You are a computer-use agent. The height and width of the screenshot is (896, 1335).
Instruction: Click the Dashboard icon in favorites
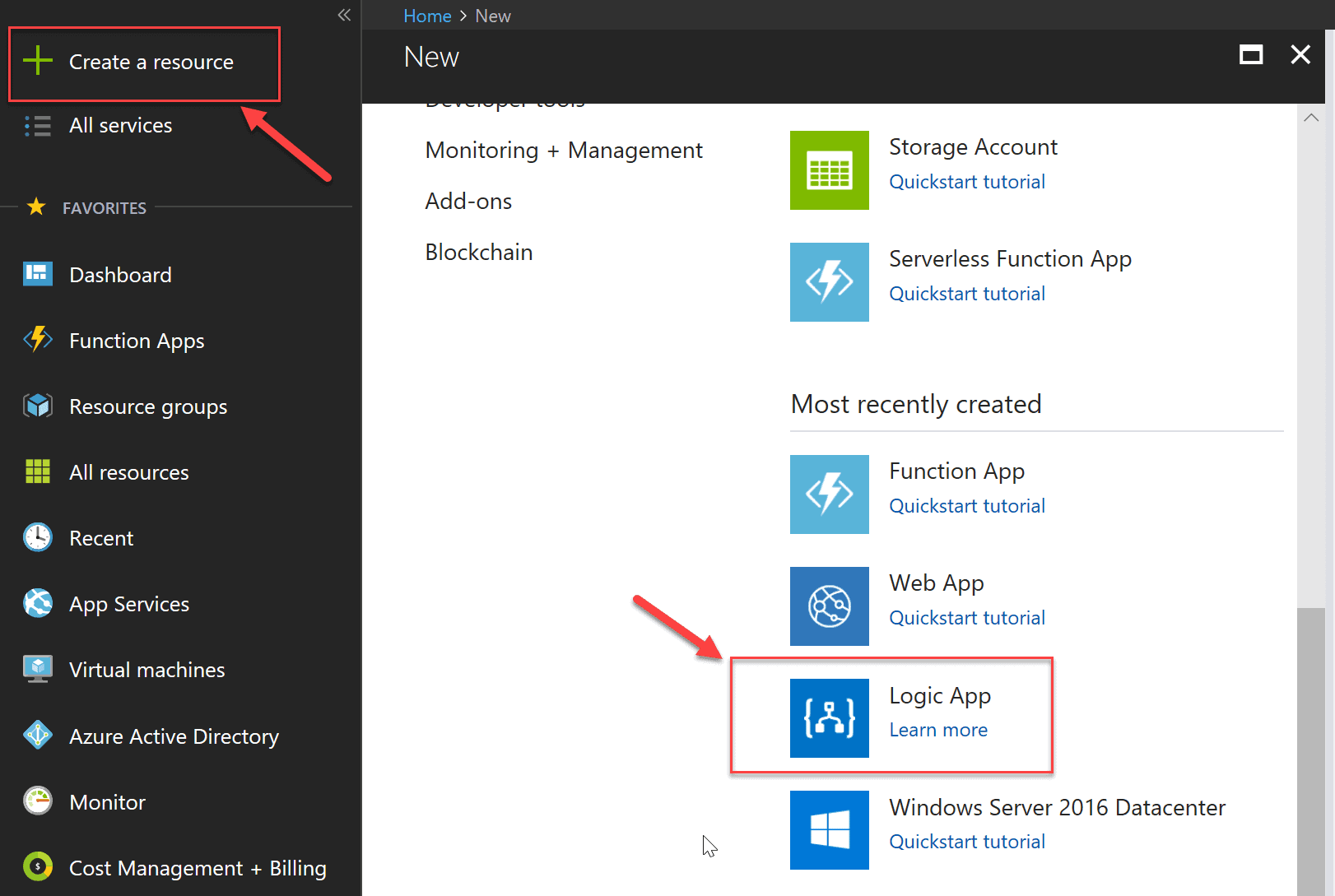38,274
